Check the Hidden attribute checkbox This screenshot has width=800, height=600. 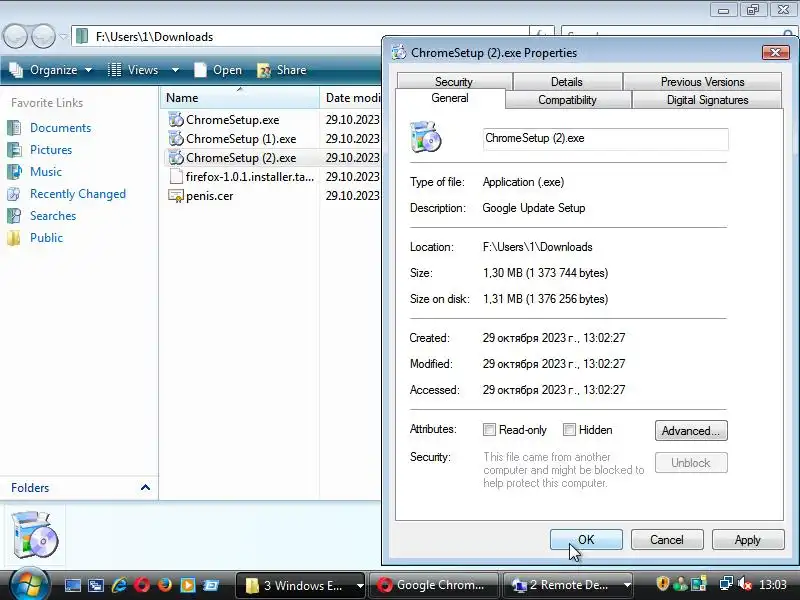[569, 430]
